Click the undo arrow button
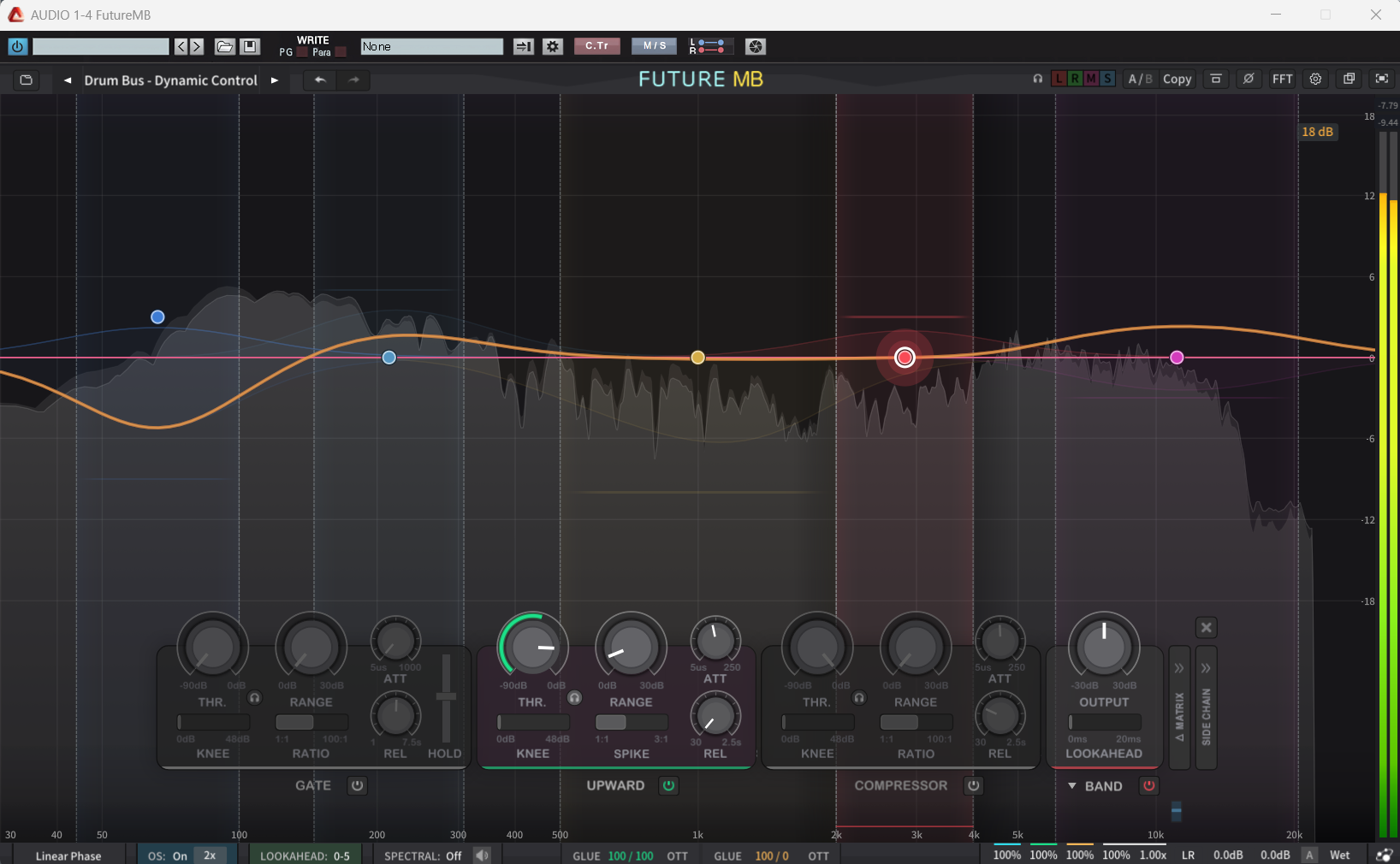Viewport: 1400px width, 864px height. pos(320,80)
